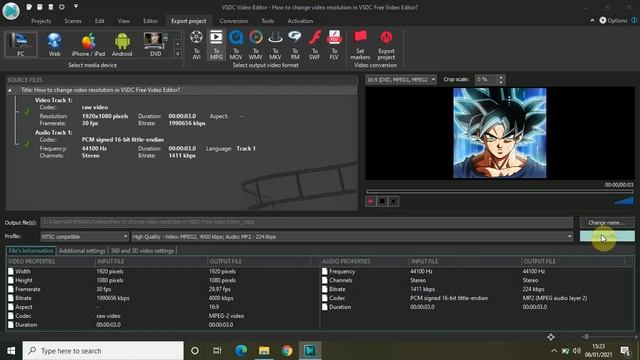Select iPhone / iPad device icon
640x360 pixels.
[x=88, y=44]
